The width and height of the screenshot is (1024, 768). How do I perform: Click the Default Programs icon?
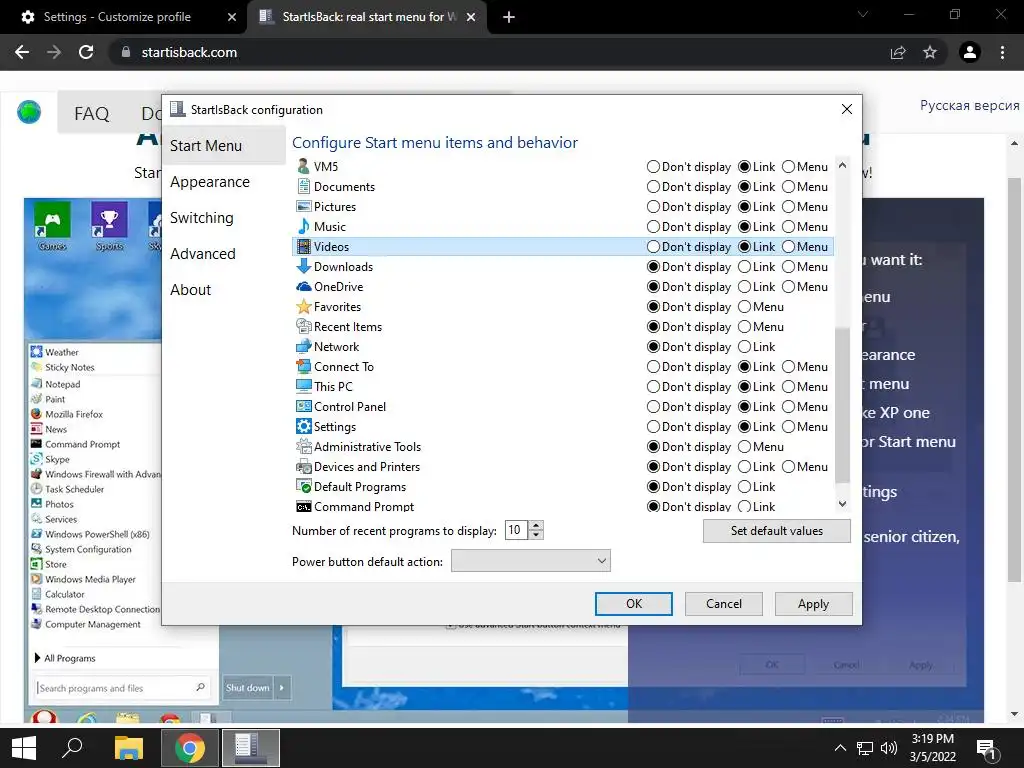(x=303, y=487)
